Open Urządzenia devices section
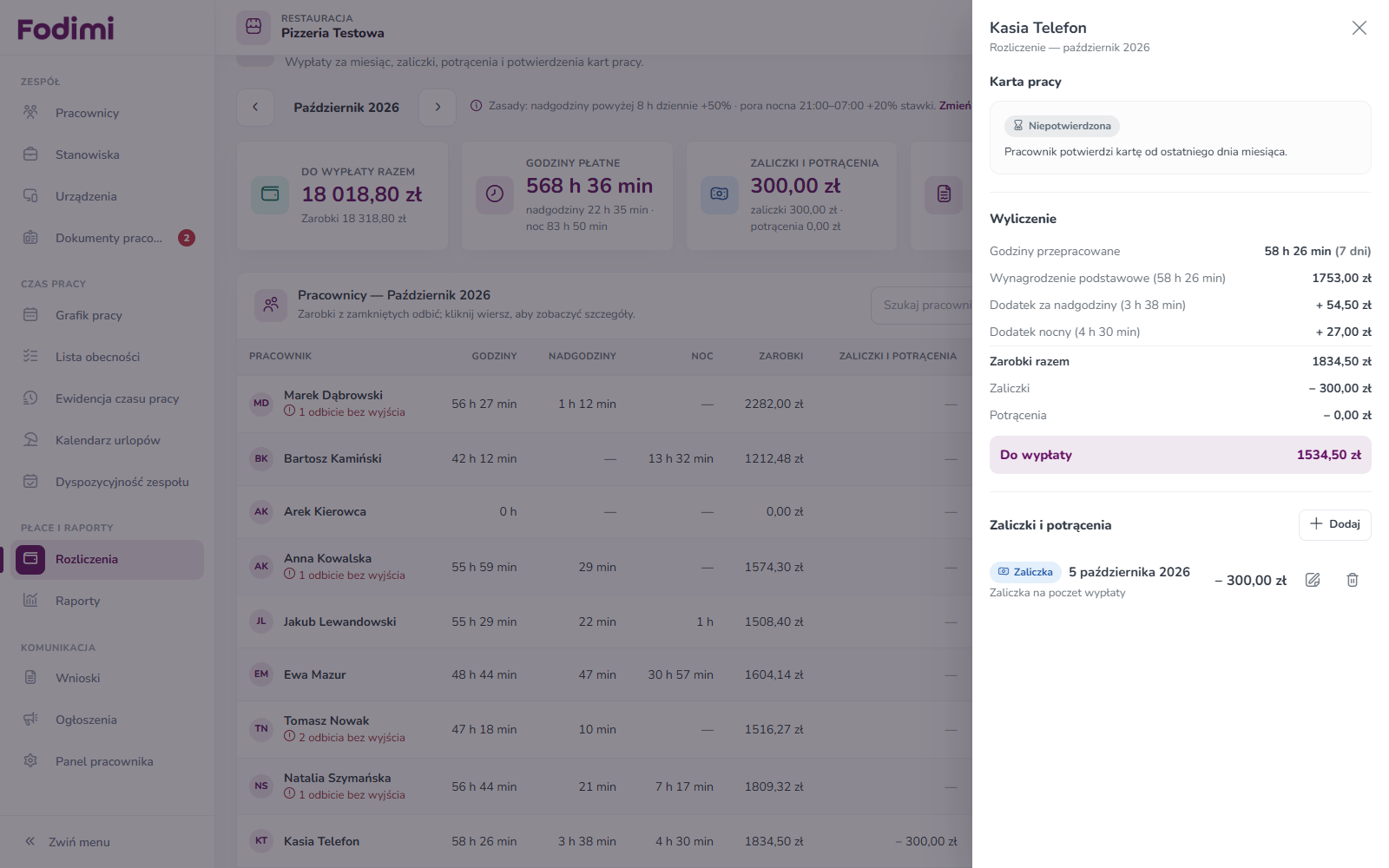1389x868 pixels. click(x=108, y=196)
